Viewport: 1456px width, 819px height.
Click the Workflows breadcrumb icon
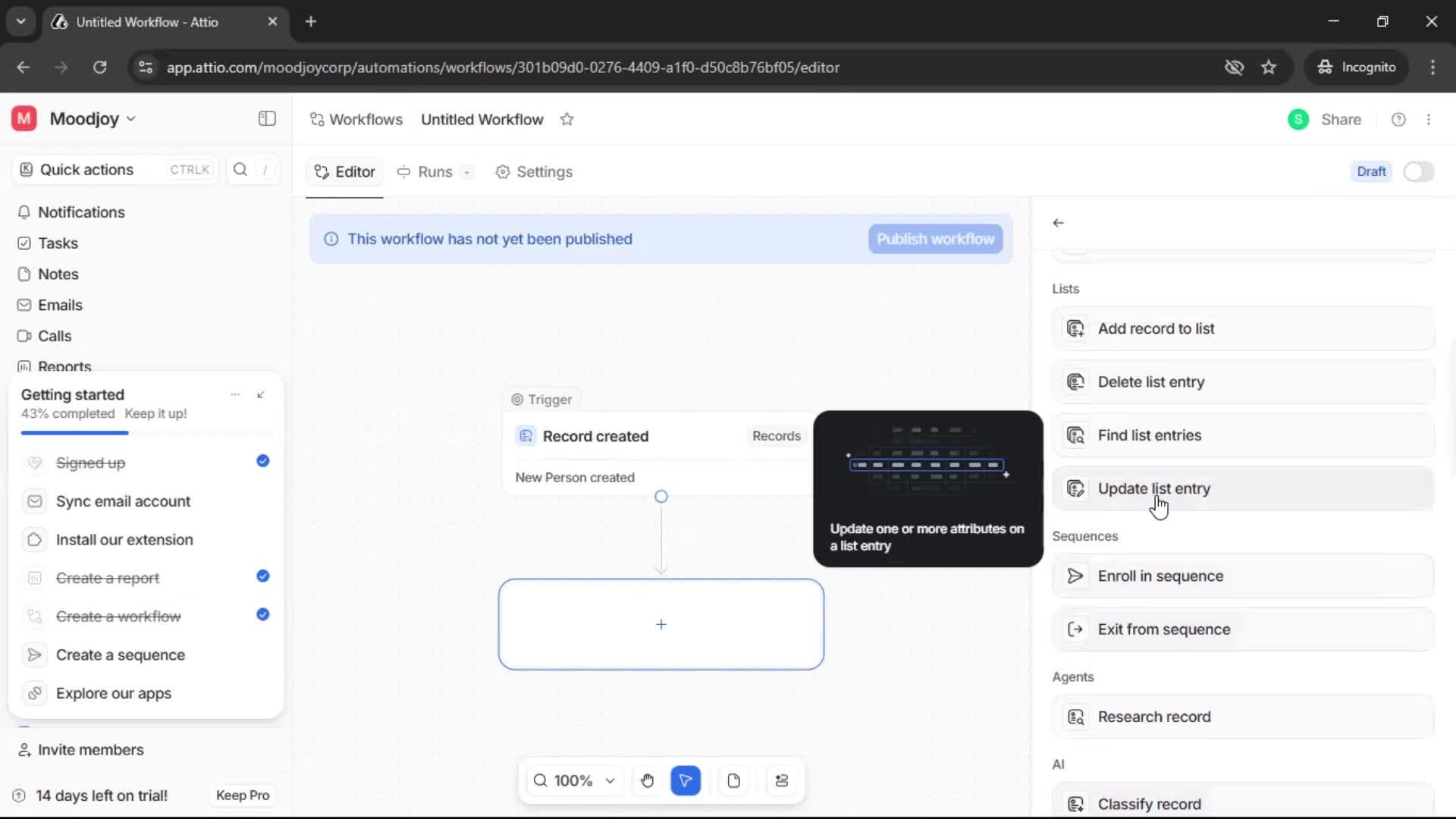click(318, 119)
